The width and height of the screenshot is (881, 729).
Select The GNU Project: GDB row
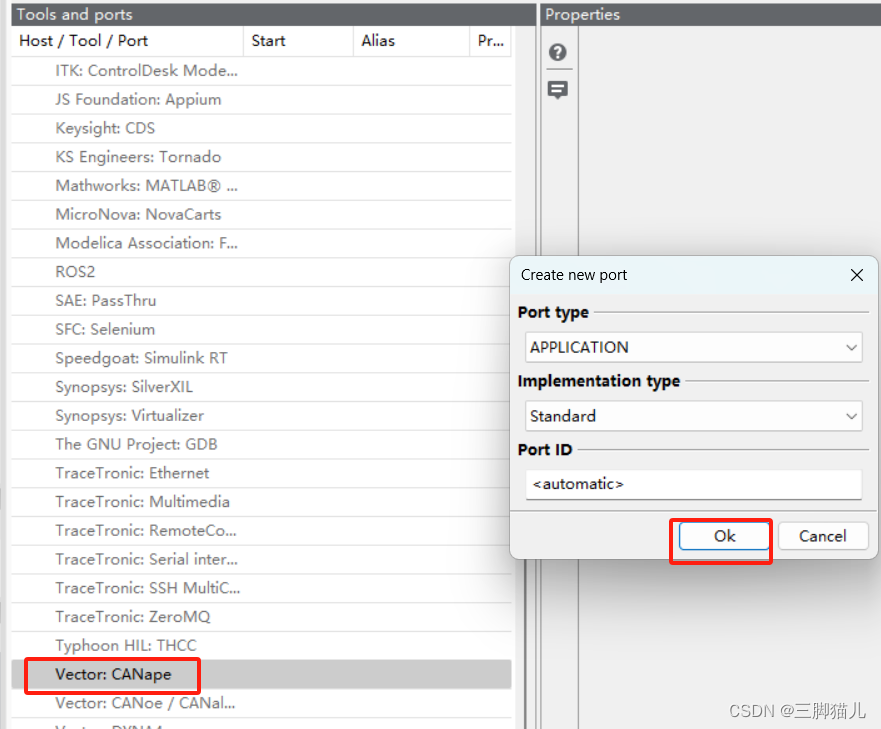tap(261, 444)
